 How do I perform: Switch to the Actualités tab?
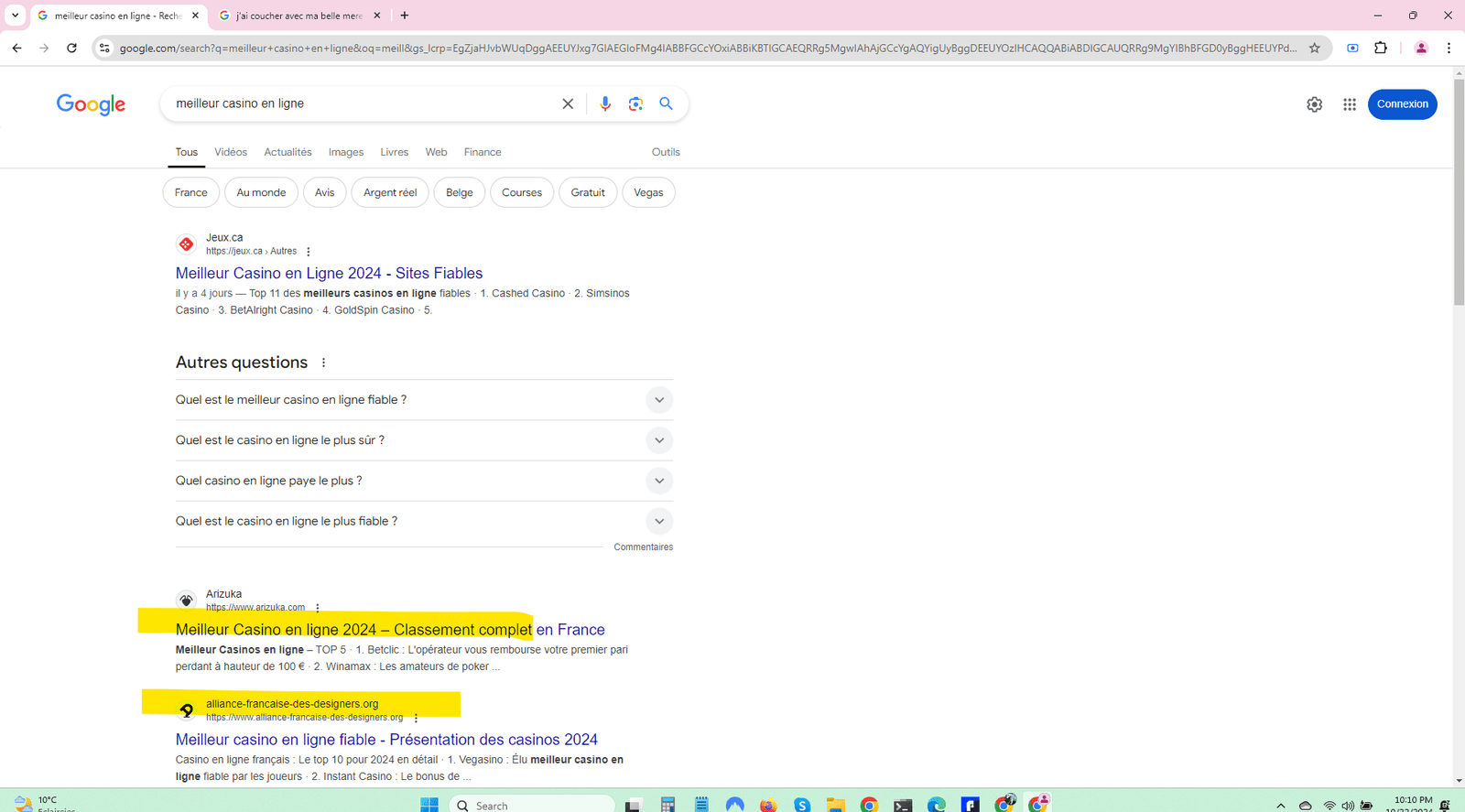tap(288, 152)
